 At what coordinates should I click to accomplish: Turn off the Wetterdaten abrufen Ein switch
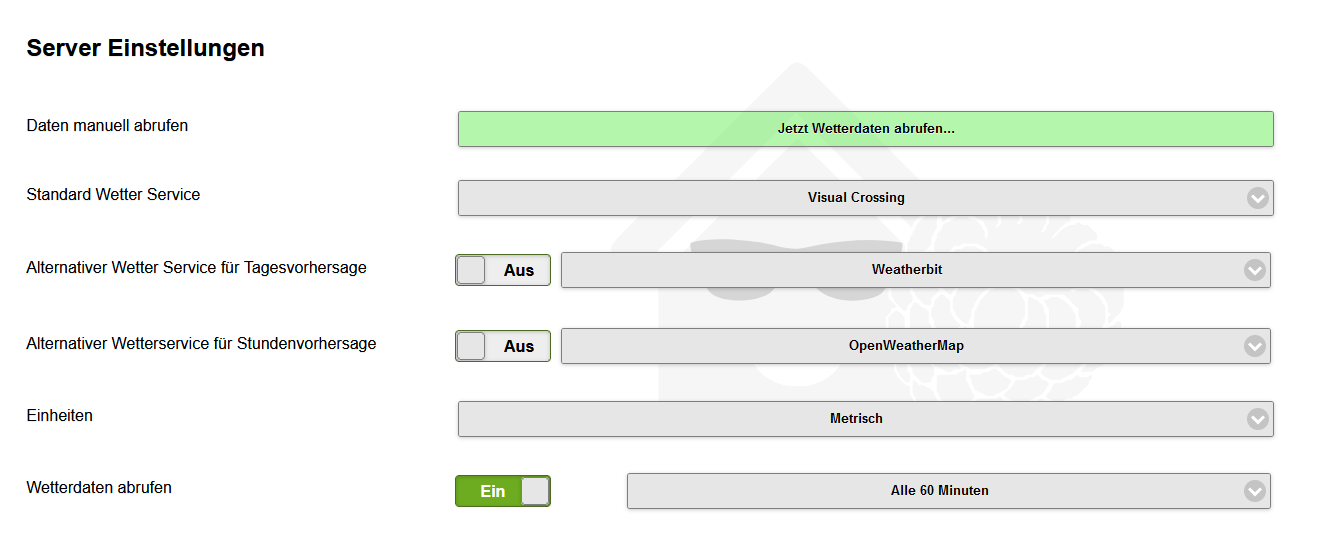coord(502,491)
